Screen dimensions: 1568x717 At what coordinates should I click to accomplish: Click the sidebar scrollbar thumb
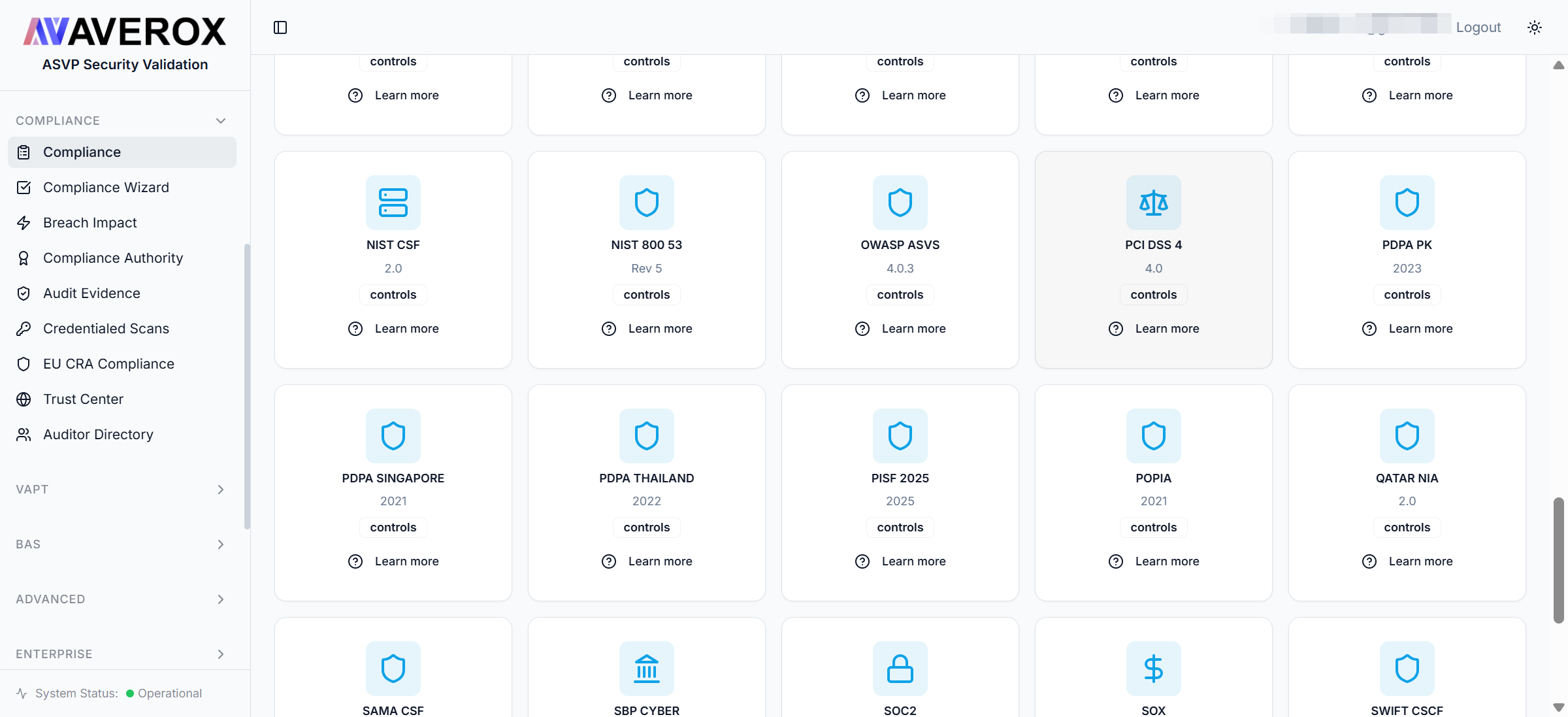point(247,386)
